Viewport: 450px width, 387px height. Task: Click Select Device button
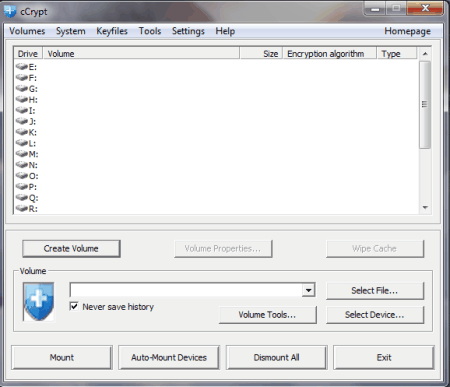(375, 315)
